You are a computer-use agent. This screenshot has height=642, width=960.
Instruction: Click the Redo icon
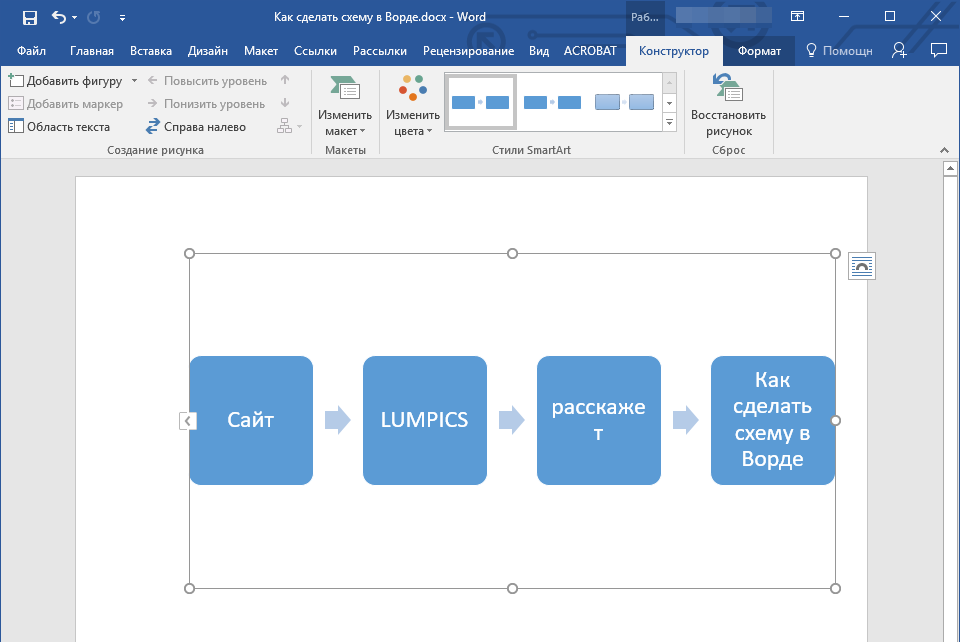tap(94, 17)
